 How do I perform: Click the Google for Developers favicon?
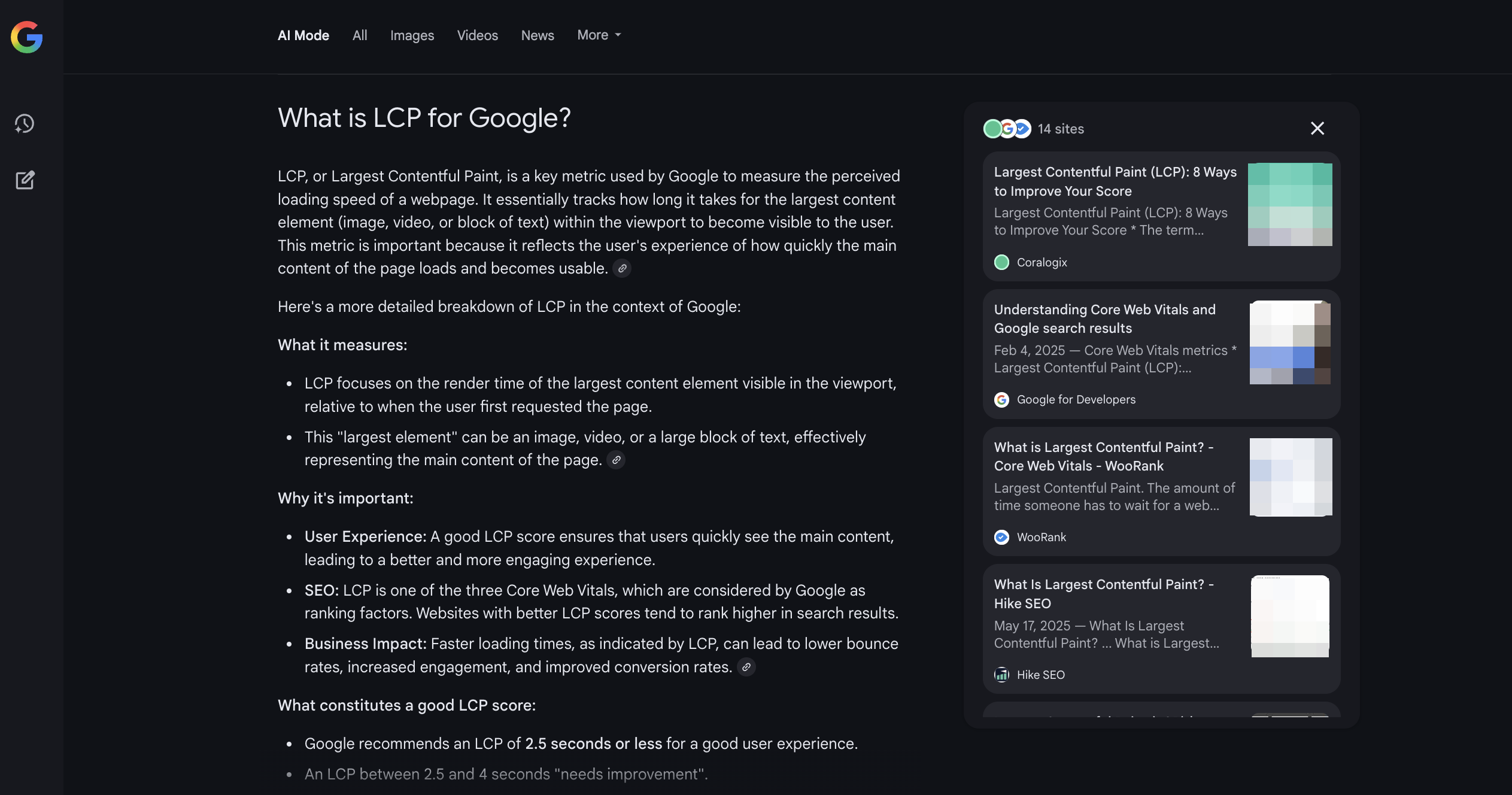1002,399
